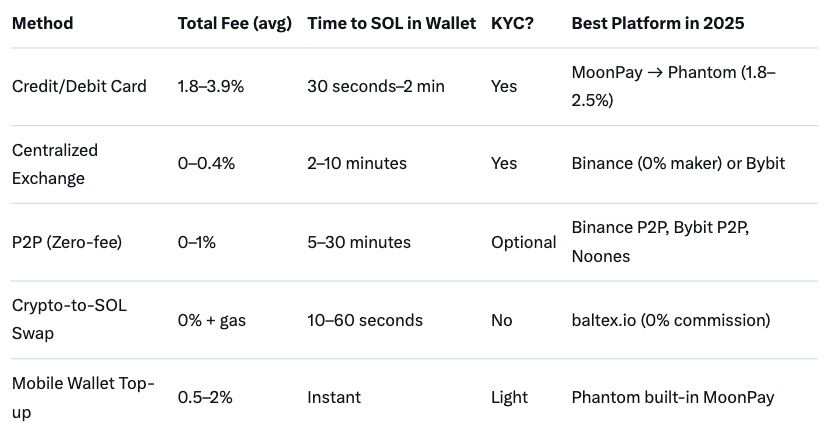Click the Total Fee (avg) column header

[x=234, y=23]
